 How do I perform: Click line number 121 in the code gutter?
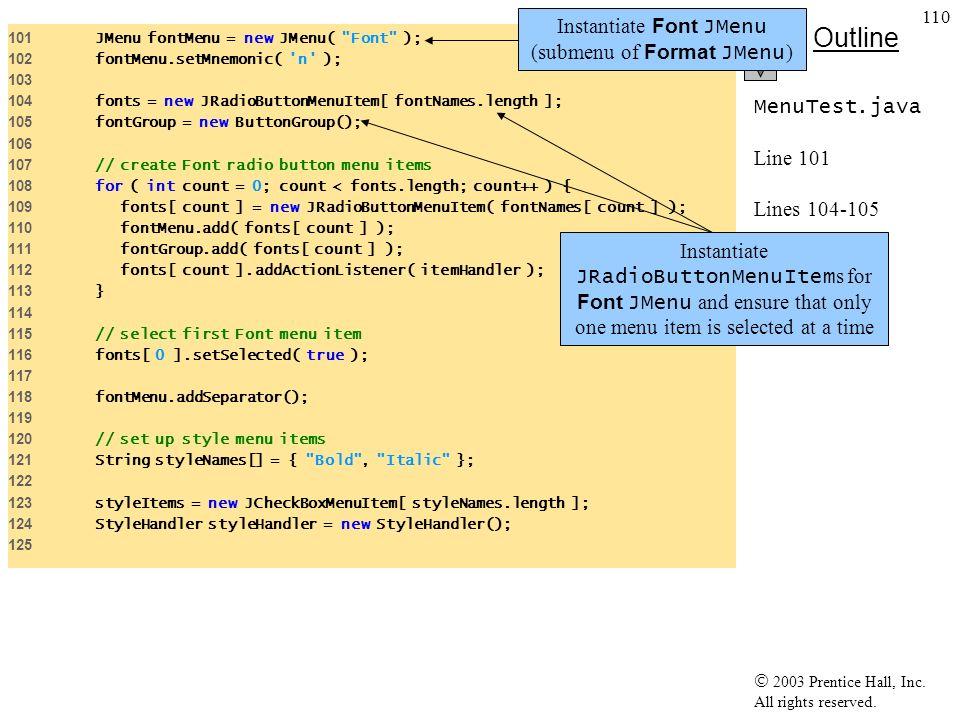click(x=20, y=460)
